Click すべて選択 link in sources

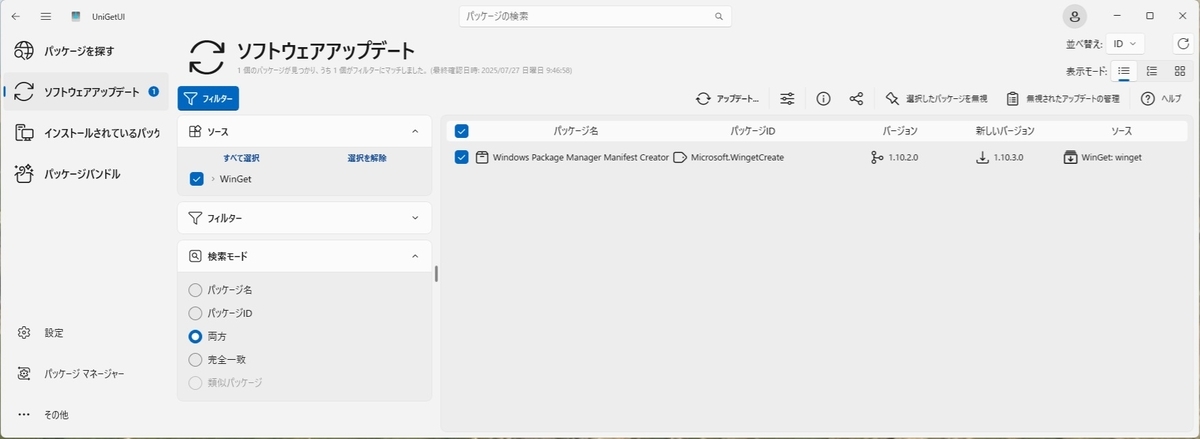point(241,158)
